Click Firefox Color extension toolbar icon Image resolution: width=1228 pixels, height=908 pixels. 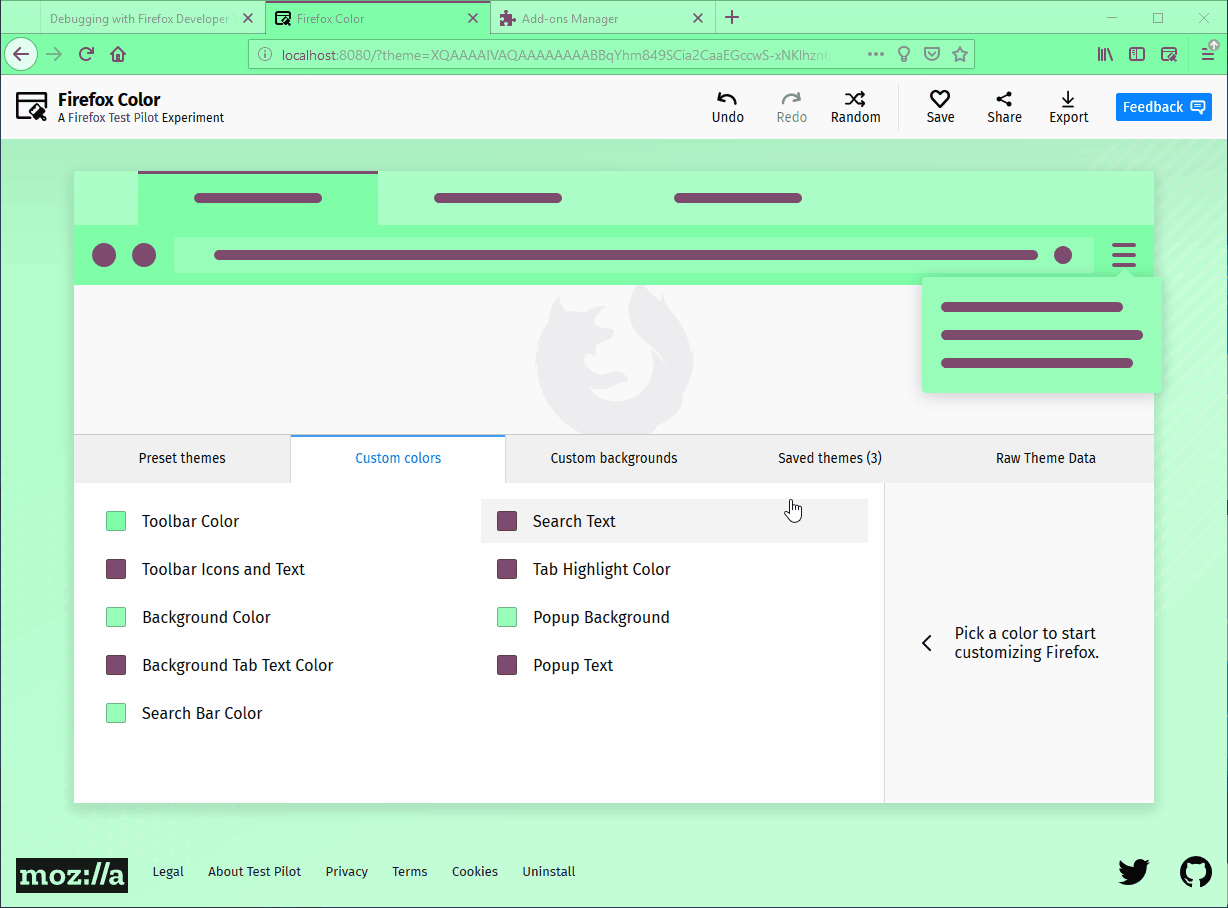(x=1169, y=55)
